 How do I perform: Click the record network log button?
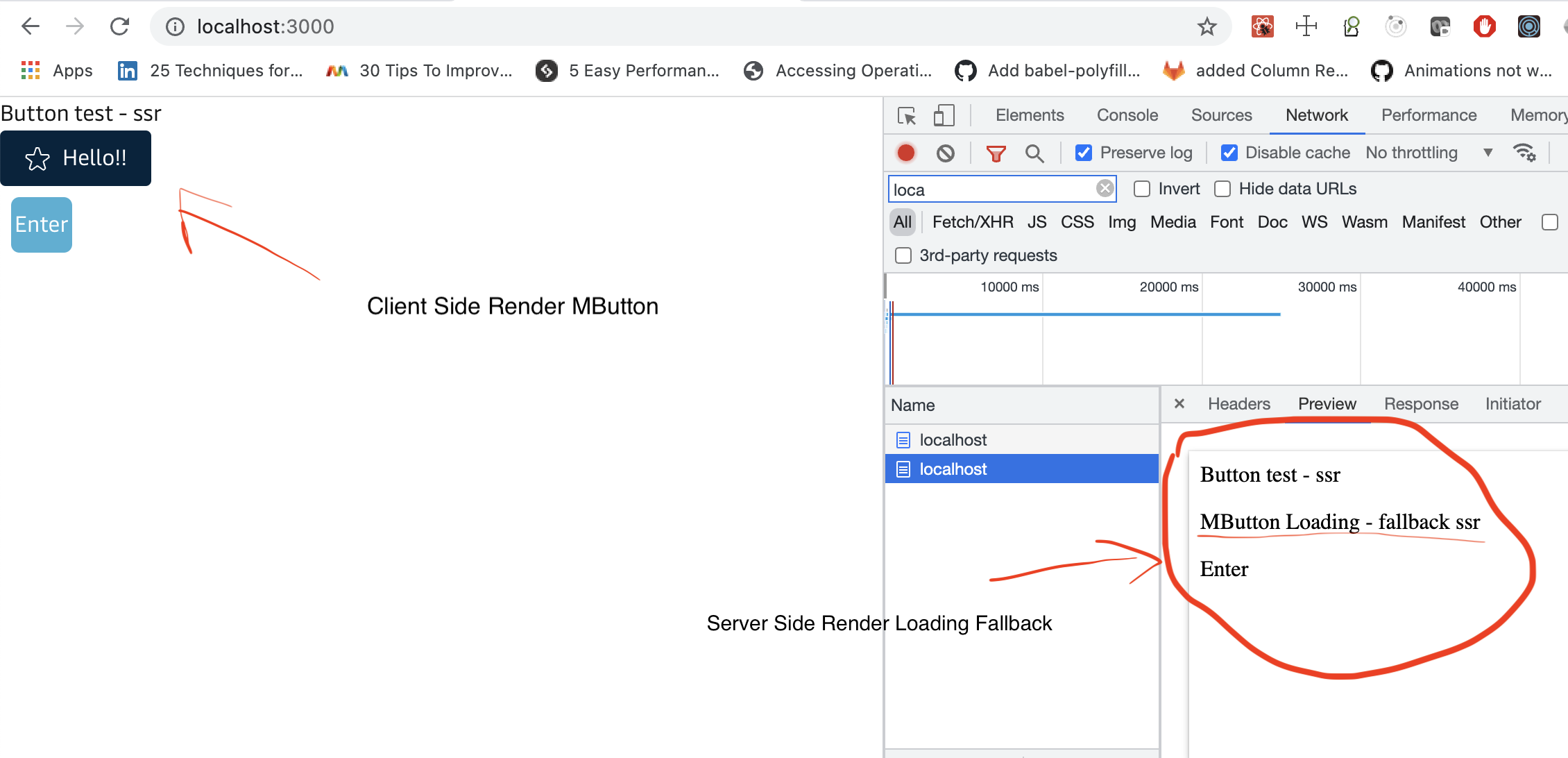coord(906,153)
